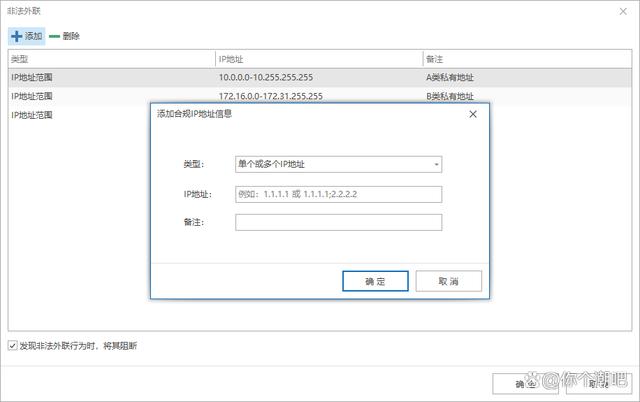
Task: Click the 备注 column header
Action: pyautogui.click(x=527, y=59)
